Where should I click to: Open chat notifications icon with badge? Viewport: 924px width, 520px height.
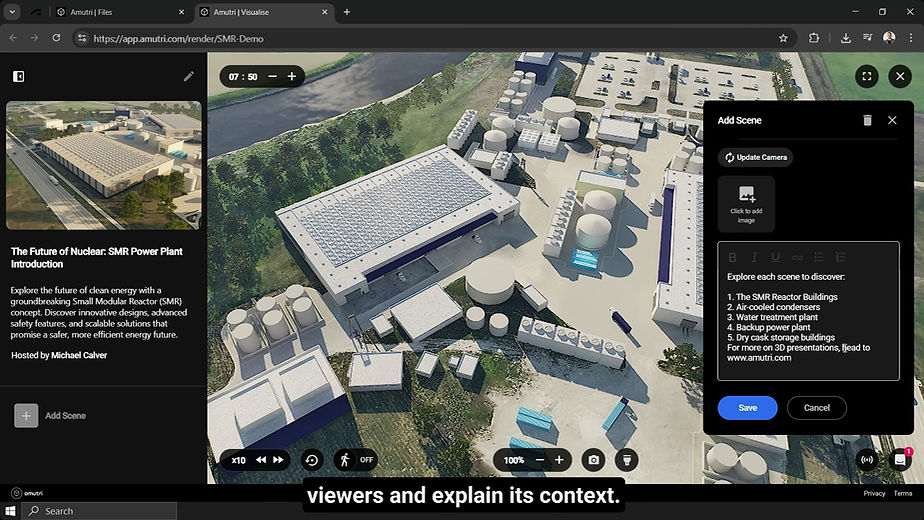900,460
